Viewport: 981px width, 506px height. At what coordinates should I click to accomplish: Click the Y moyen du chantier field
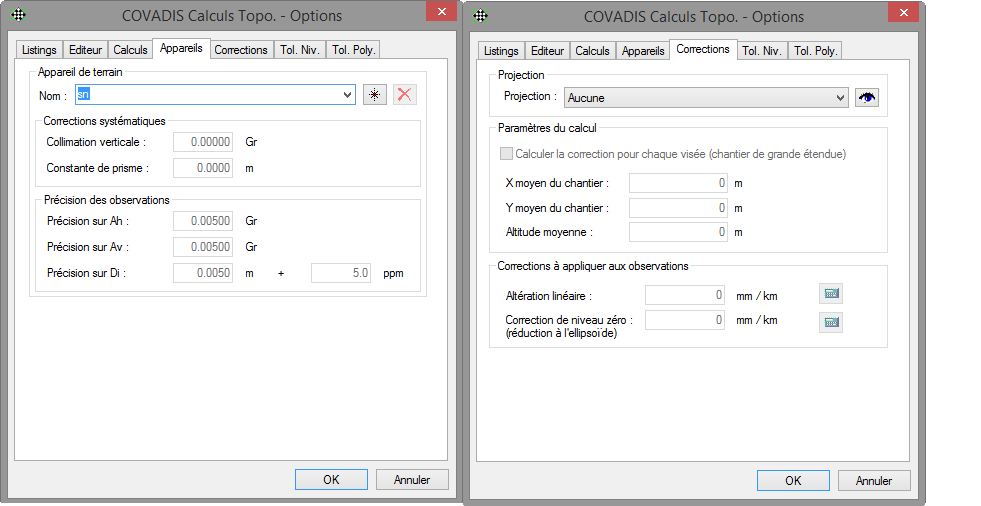point(678,208)
